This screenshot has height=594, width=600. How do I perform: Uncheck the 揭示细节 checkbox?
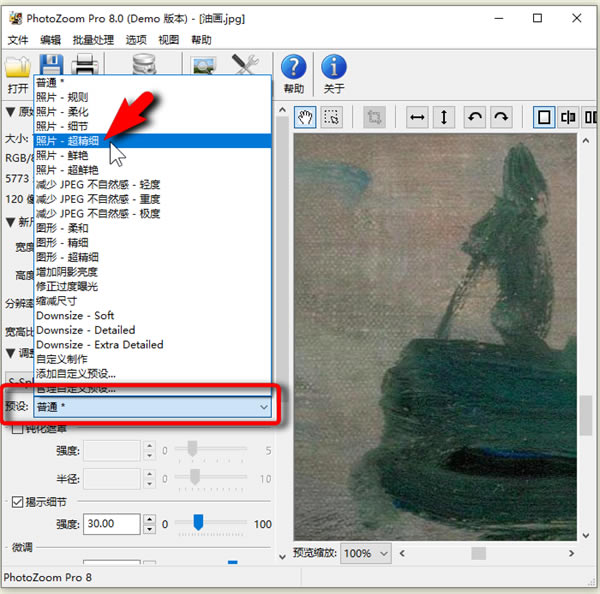(17, 502)
